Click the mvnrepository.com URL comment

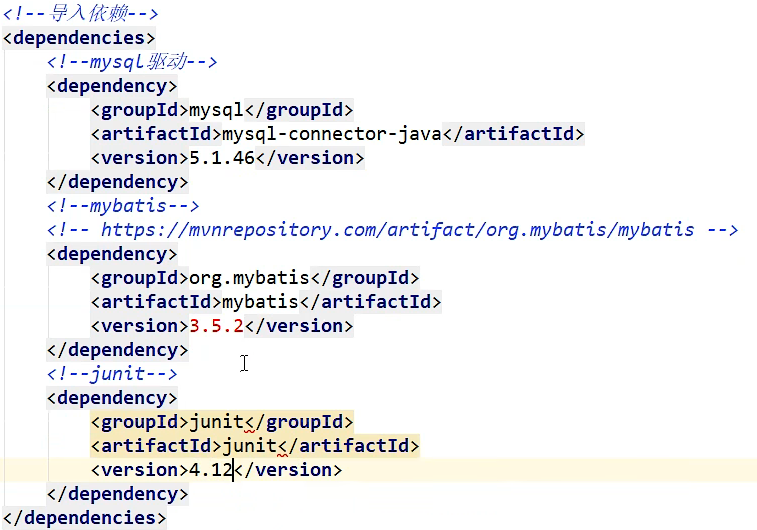click(x=393, y=230)
